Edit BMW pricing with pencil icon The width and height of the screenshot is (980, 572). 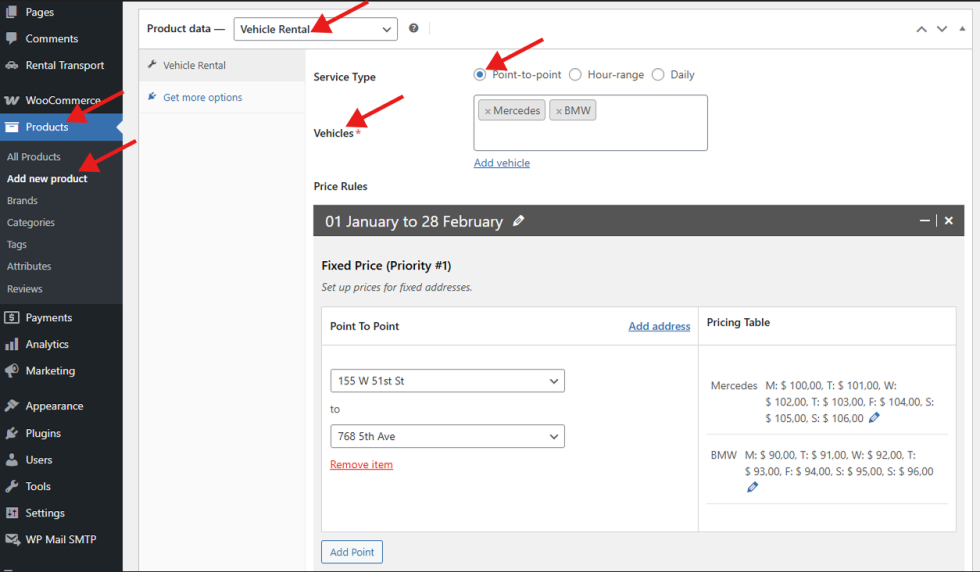tap(753, 487)
